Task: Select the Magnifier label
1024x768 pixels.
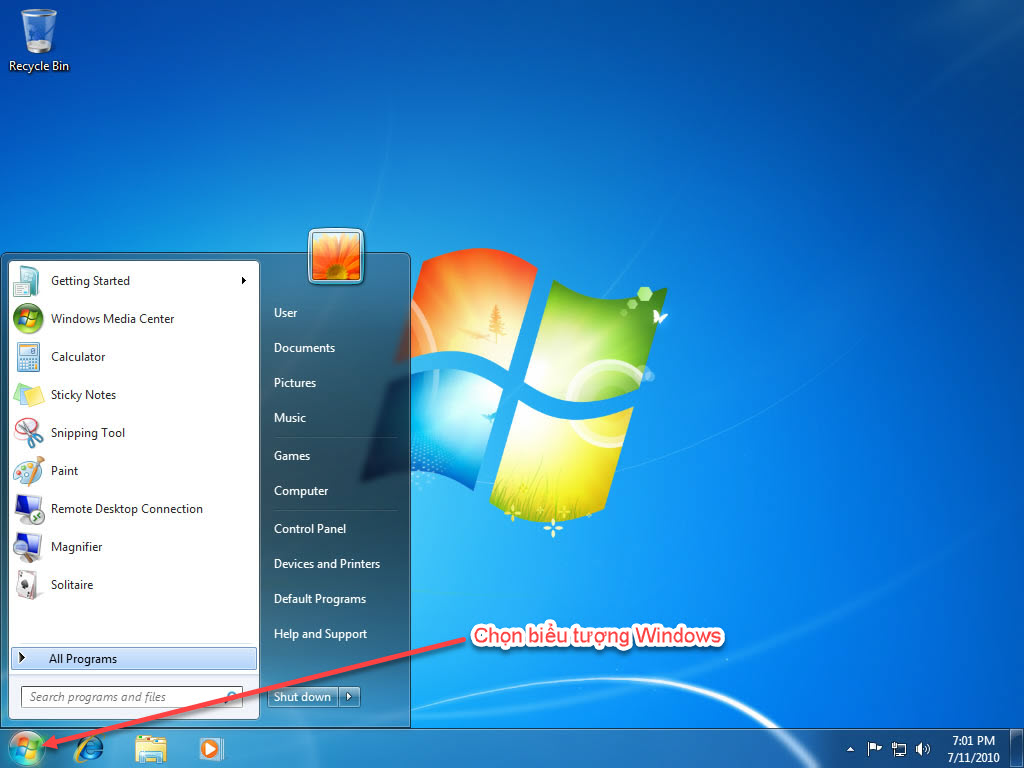Action: click(76, 547)
